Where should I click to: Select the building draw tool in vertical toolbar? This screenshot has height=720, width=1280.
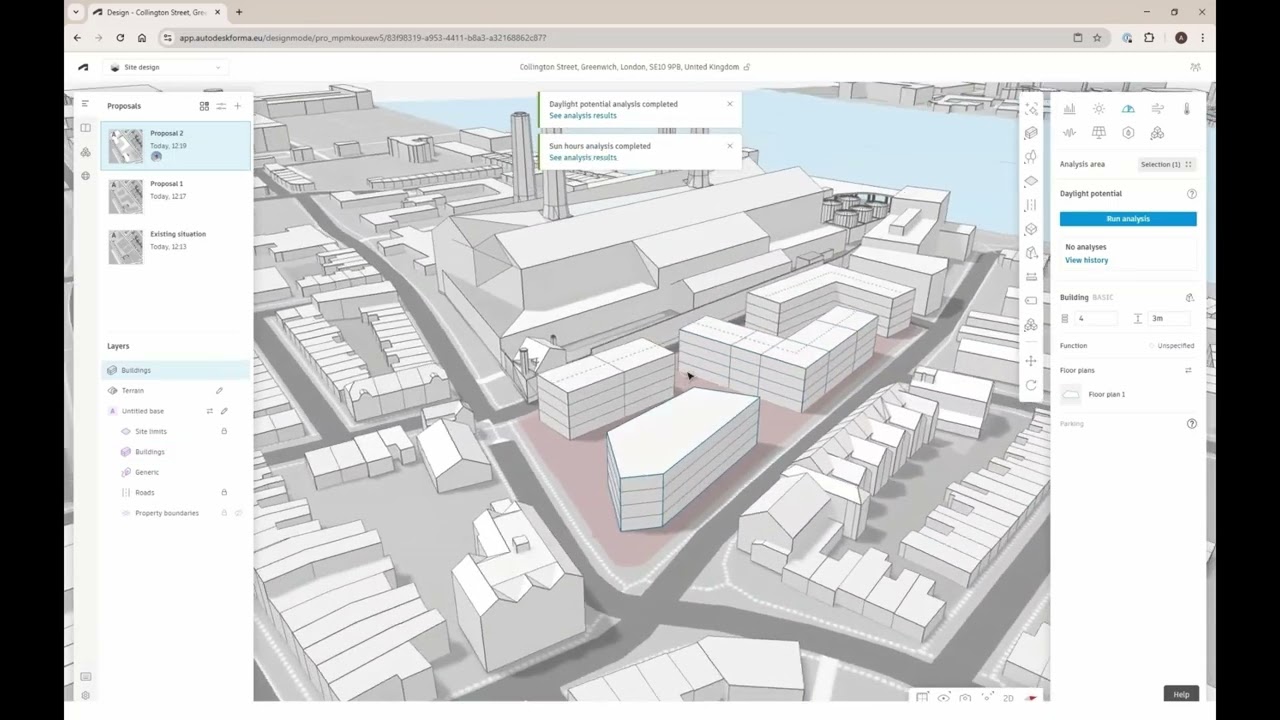[1031, 132]
